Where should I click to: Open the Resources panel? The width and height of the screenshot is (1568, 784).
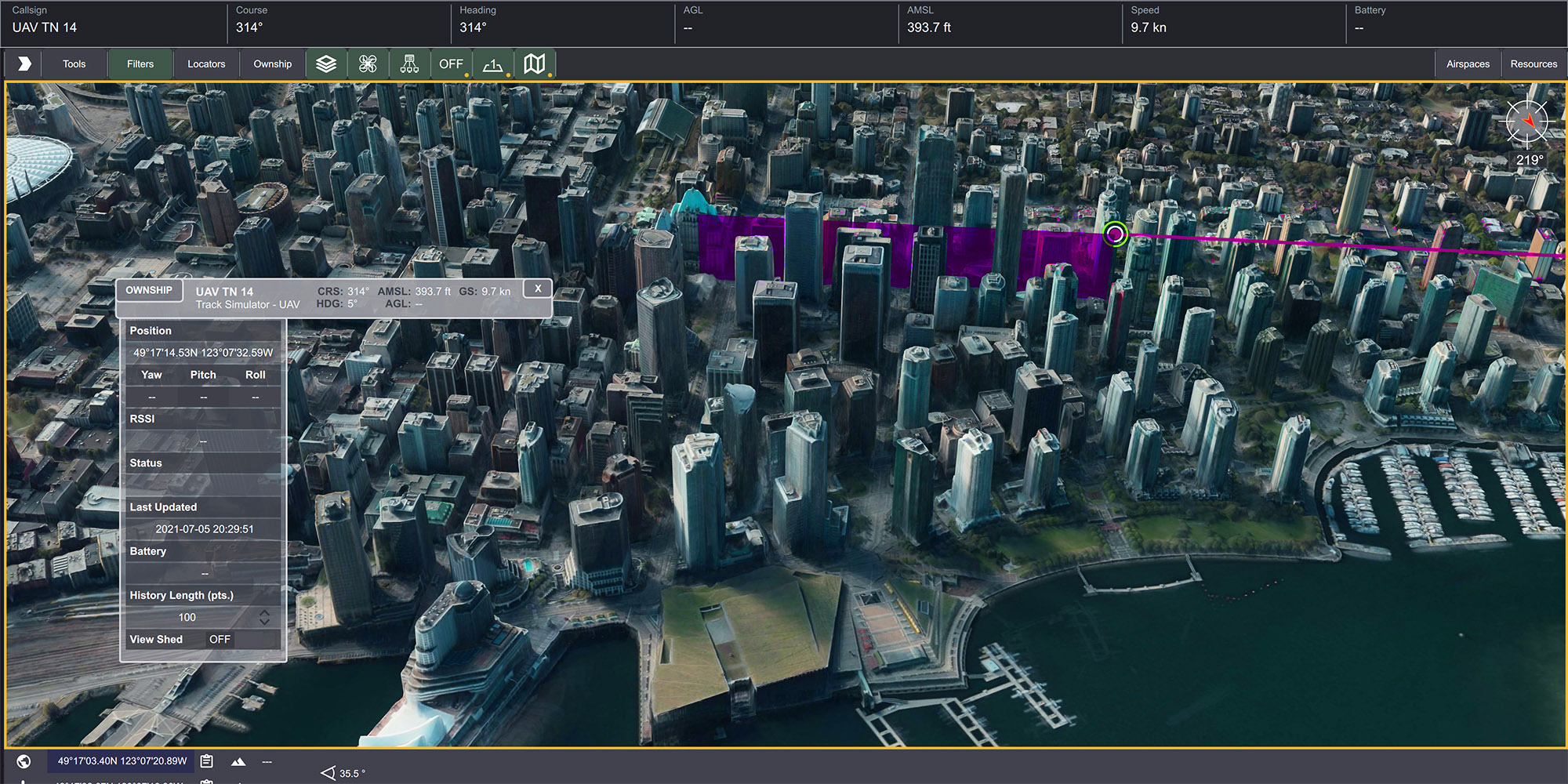1534,64
